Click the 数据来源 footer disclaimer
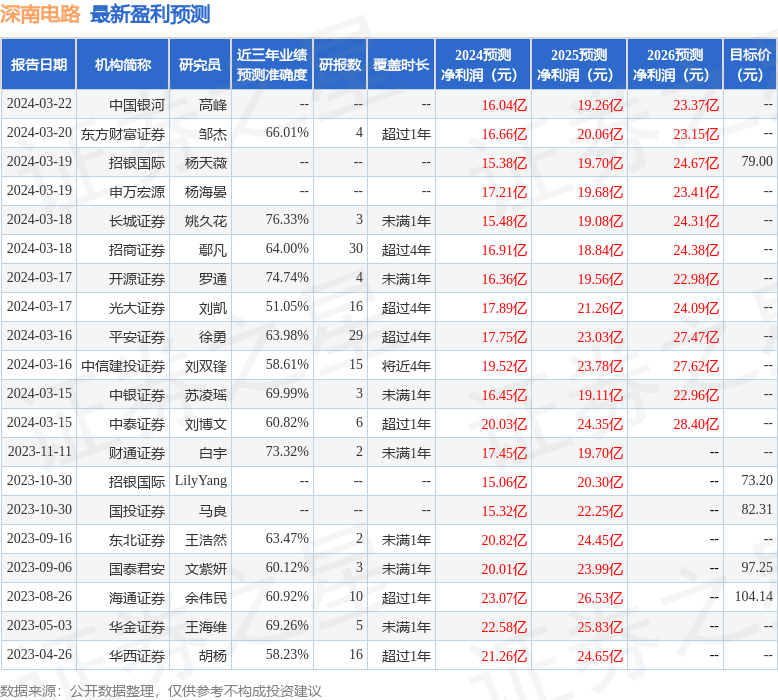Screen dimensions: 778x700 click(161, 691)
